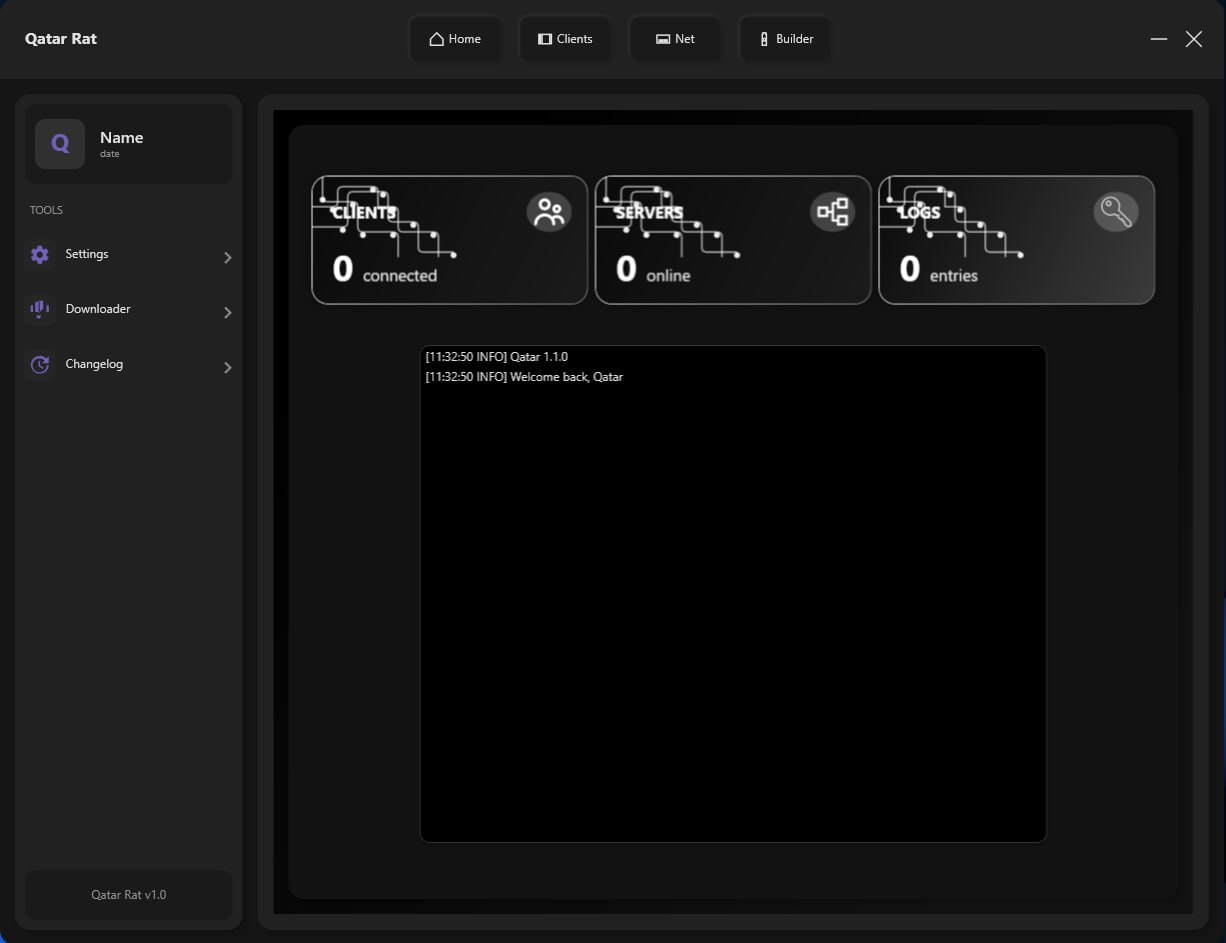Click the house icon inside the Home button
The width and height of the screenshot is (1226, 943).
click(434, 38)
